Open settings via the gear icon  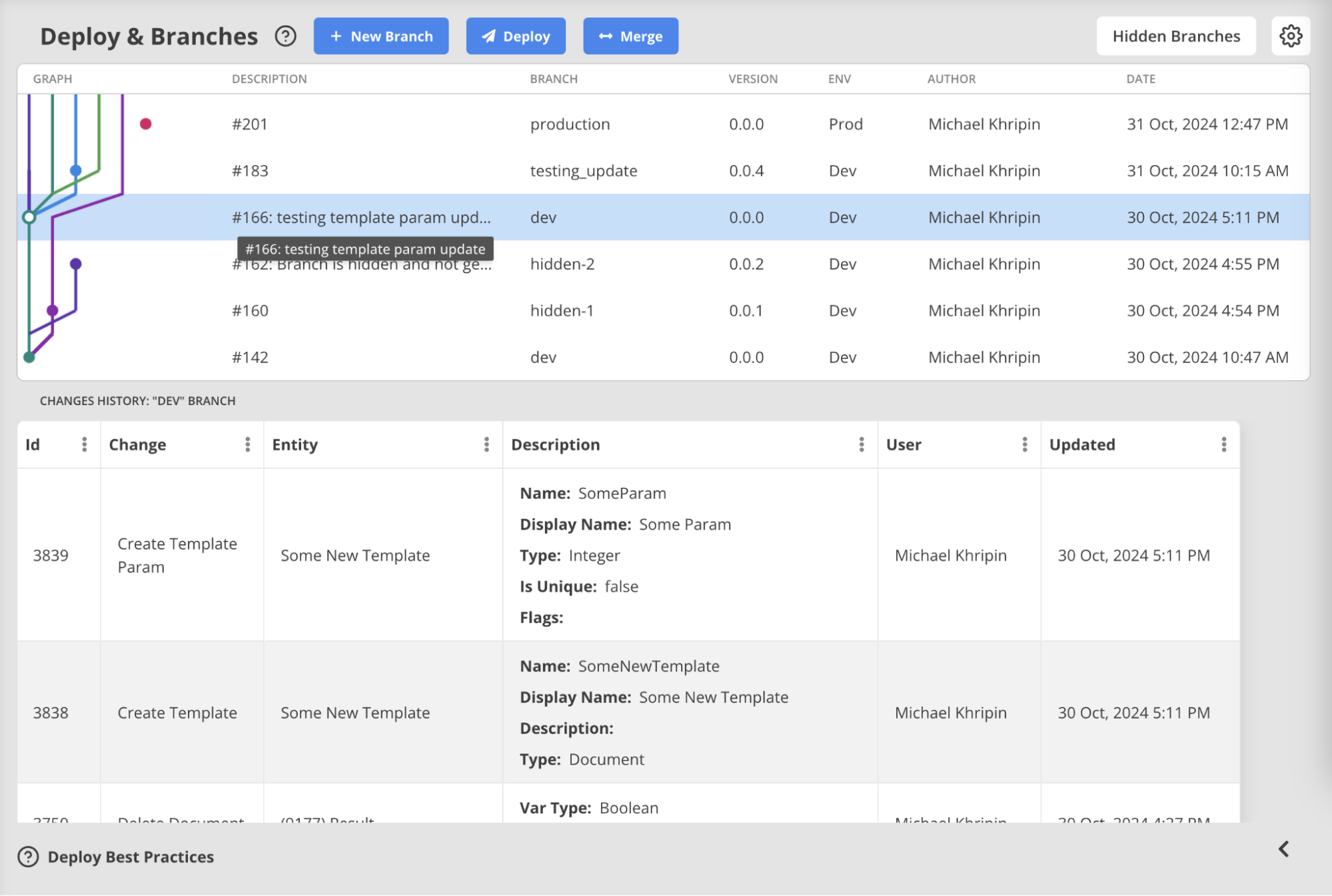(x=1290, y=36)
